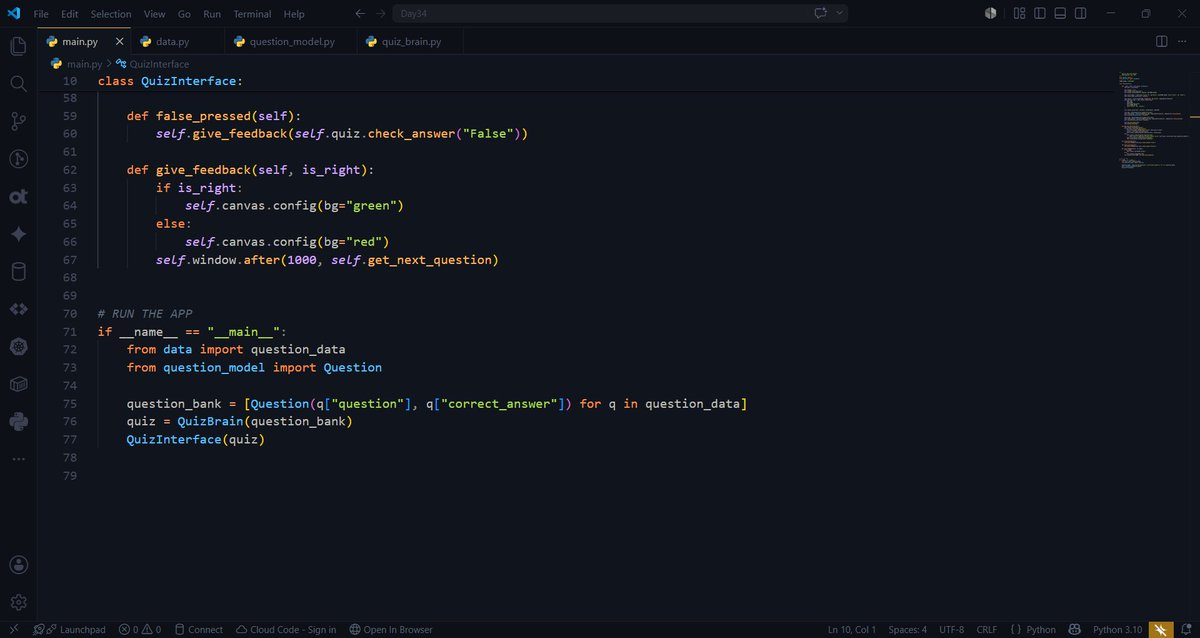
Task: Open QuizInterface breadcrumb symbol dropdown
Action: (x=152, y=64)
